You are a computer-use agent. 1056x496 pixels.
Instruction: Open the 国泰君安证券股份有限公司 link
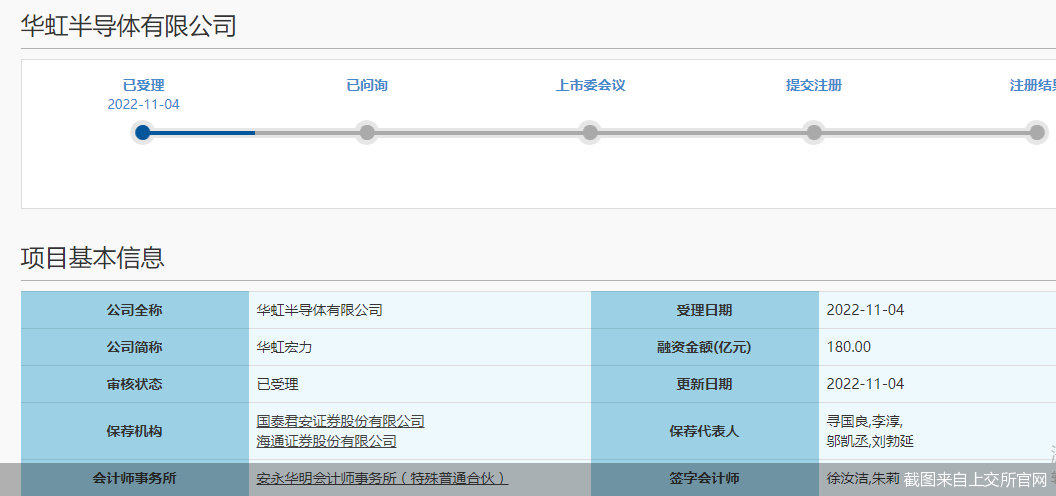click(341, 422)
